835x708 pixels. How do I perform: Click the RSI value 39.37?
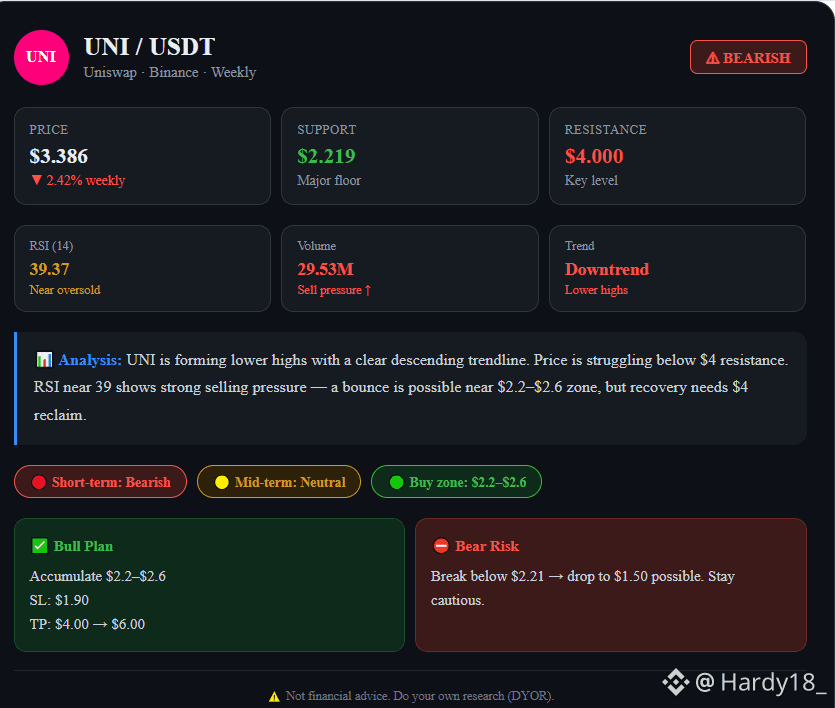click(x=49, y=269)
